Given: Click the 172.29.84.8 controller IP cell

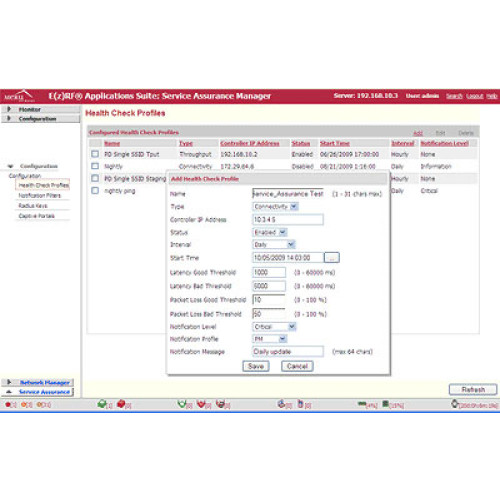Looking at the screenshot, I should (237, 166).
